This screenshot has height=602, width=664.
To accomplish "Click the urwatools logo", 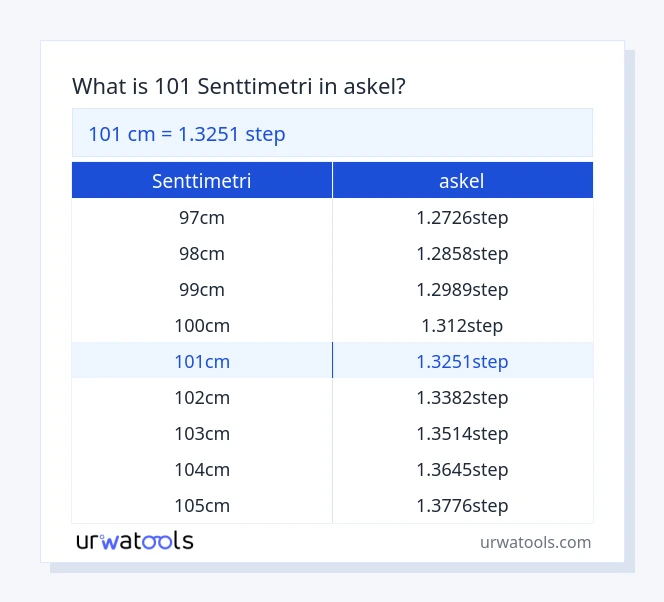I will coord(135,541).
